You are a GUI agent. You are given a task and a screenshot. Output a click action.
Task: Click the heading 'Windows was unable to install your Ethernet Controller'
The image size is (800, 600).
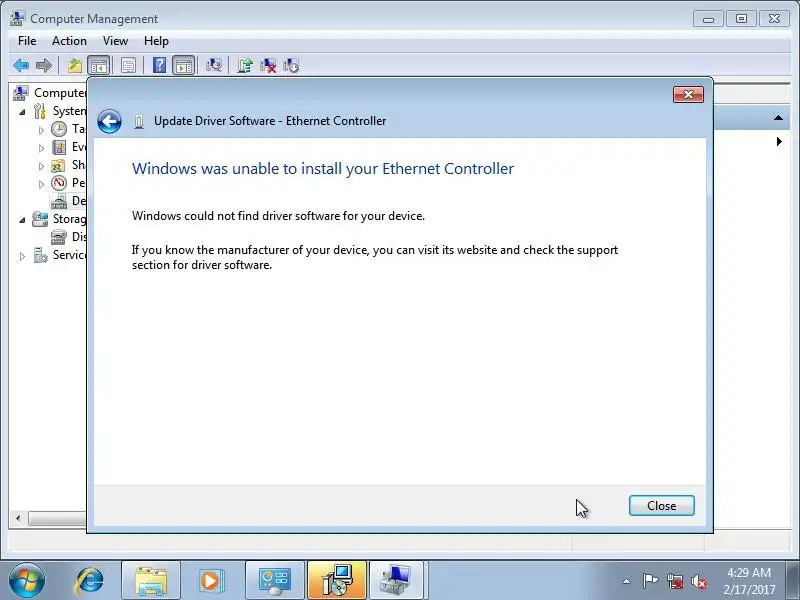(323, 168)
